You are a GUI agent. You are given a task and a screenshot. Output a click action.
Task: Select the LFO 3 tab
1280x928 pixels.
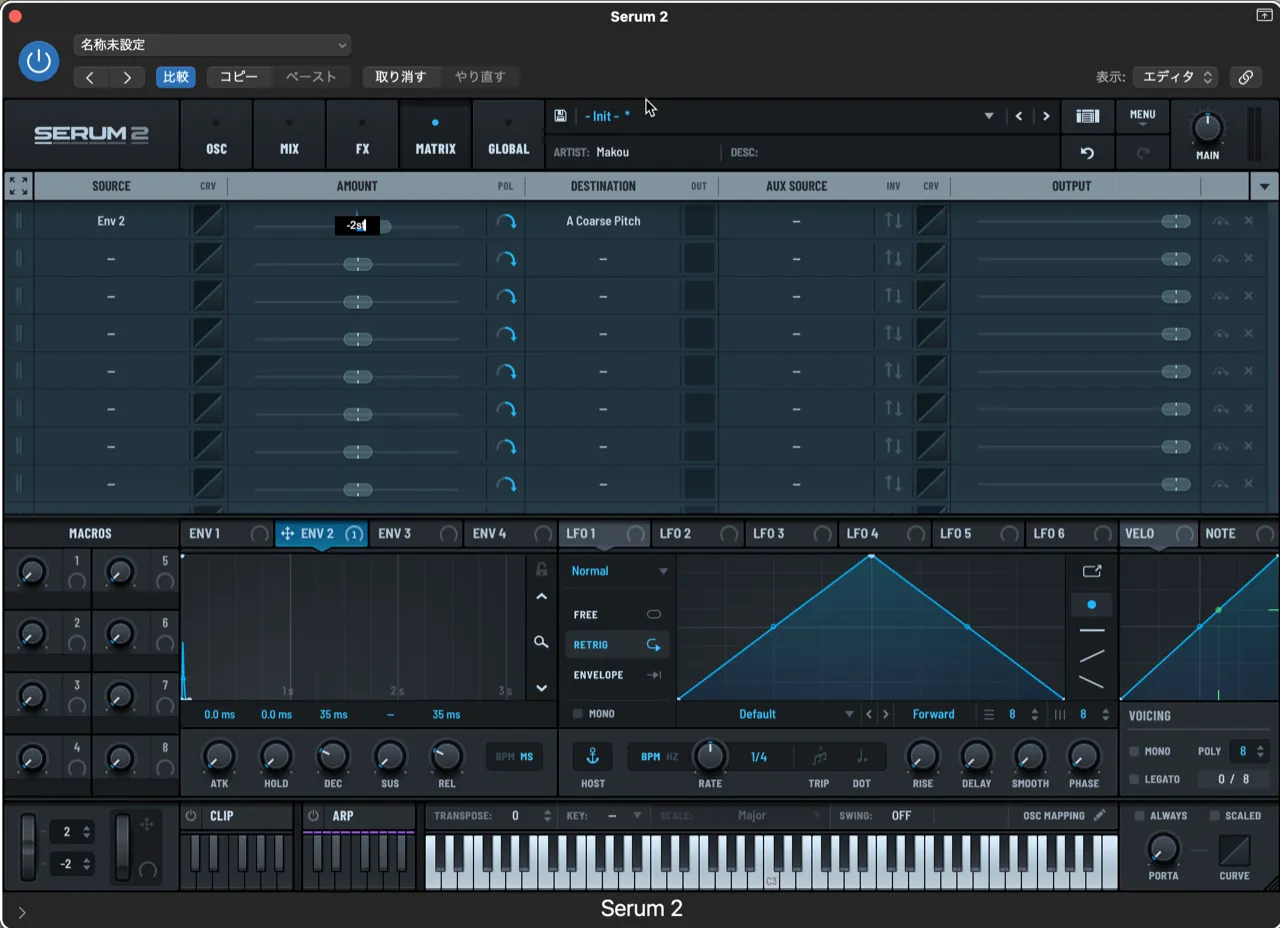coord(770,533)
